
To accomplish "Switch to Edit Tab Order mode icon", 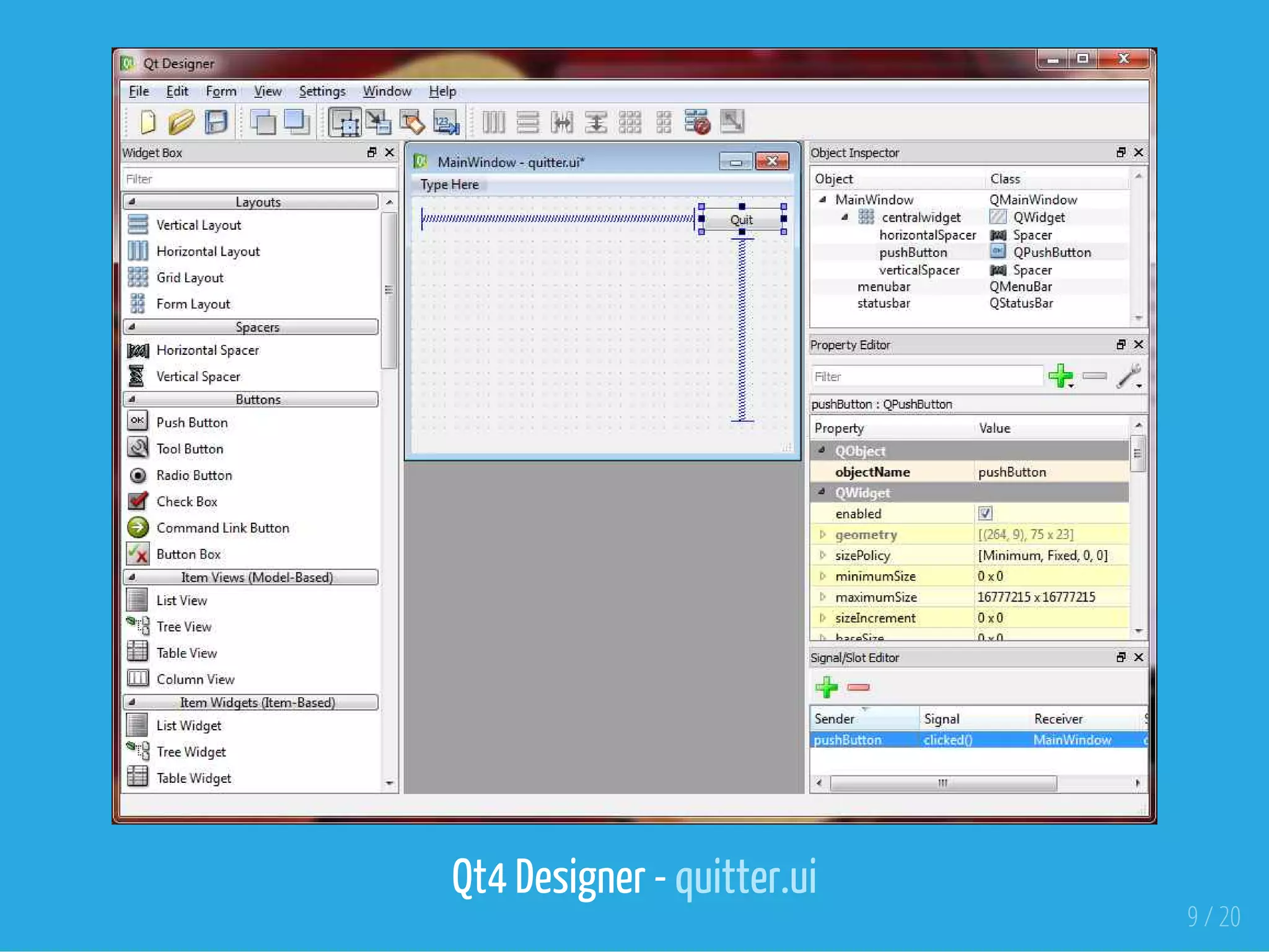I will [x=446, y=122].
